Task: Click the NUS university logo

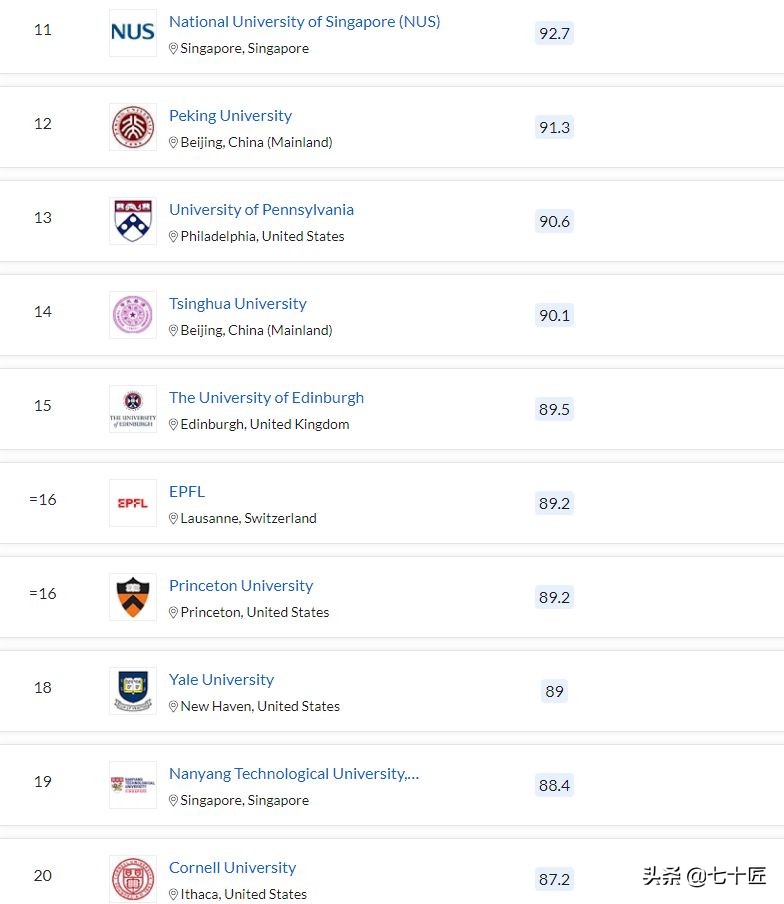Action: point(133,33)
